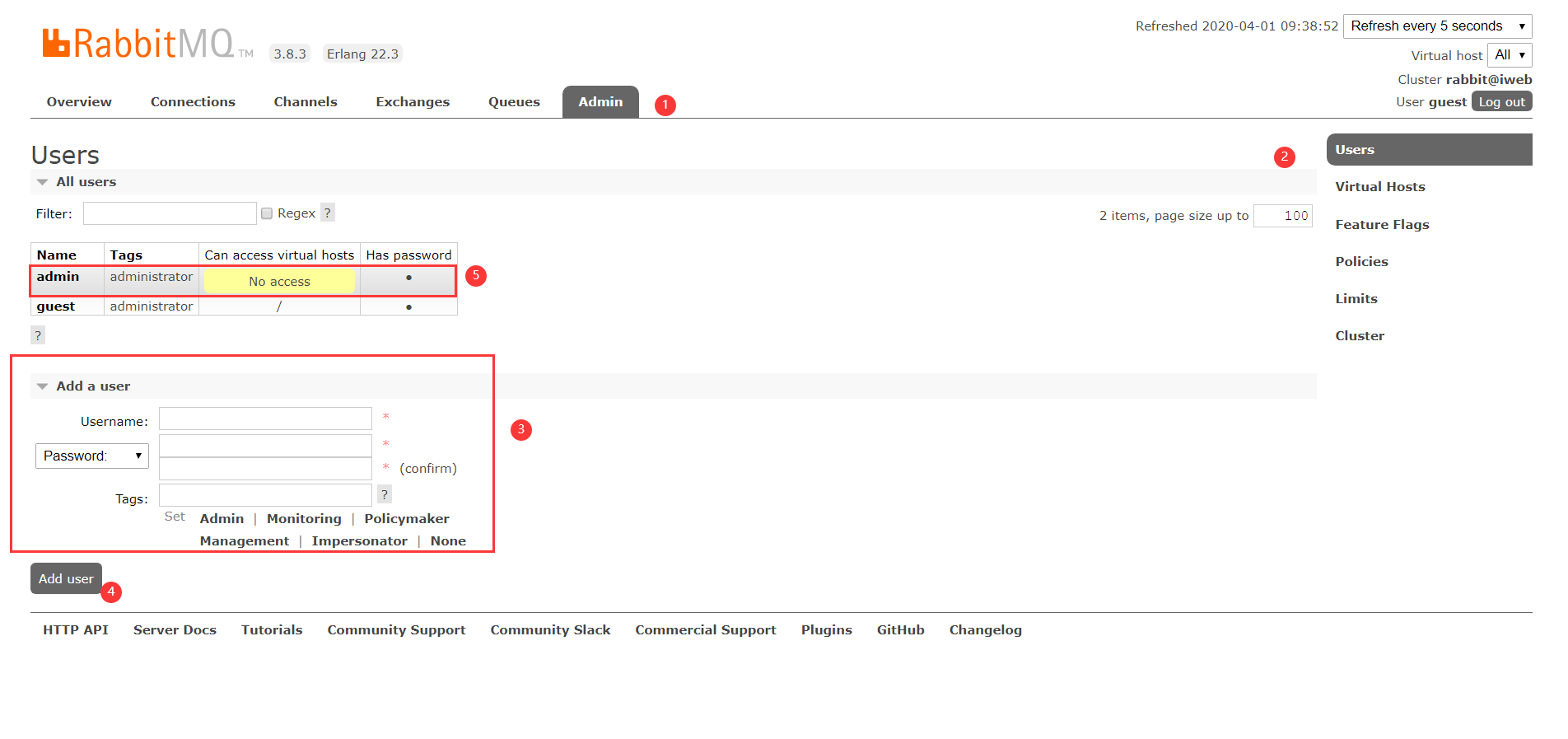
Task: Open help icon below users table
Action: (38, 335)
